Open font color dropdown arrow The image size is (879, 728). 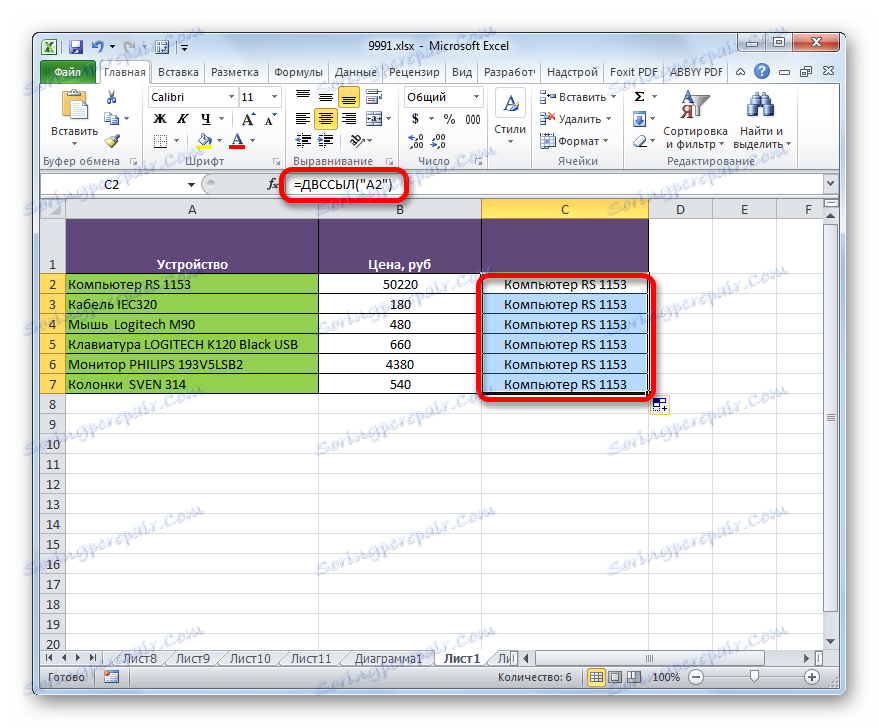point(252,141)
